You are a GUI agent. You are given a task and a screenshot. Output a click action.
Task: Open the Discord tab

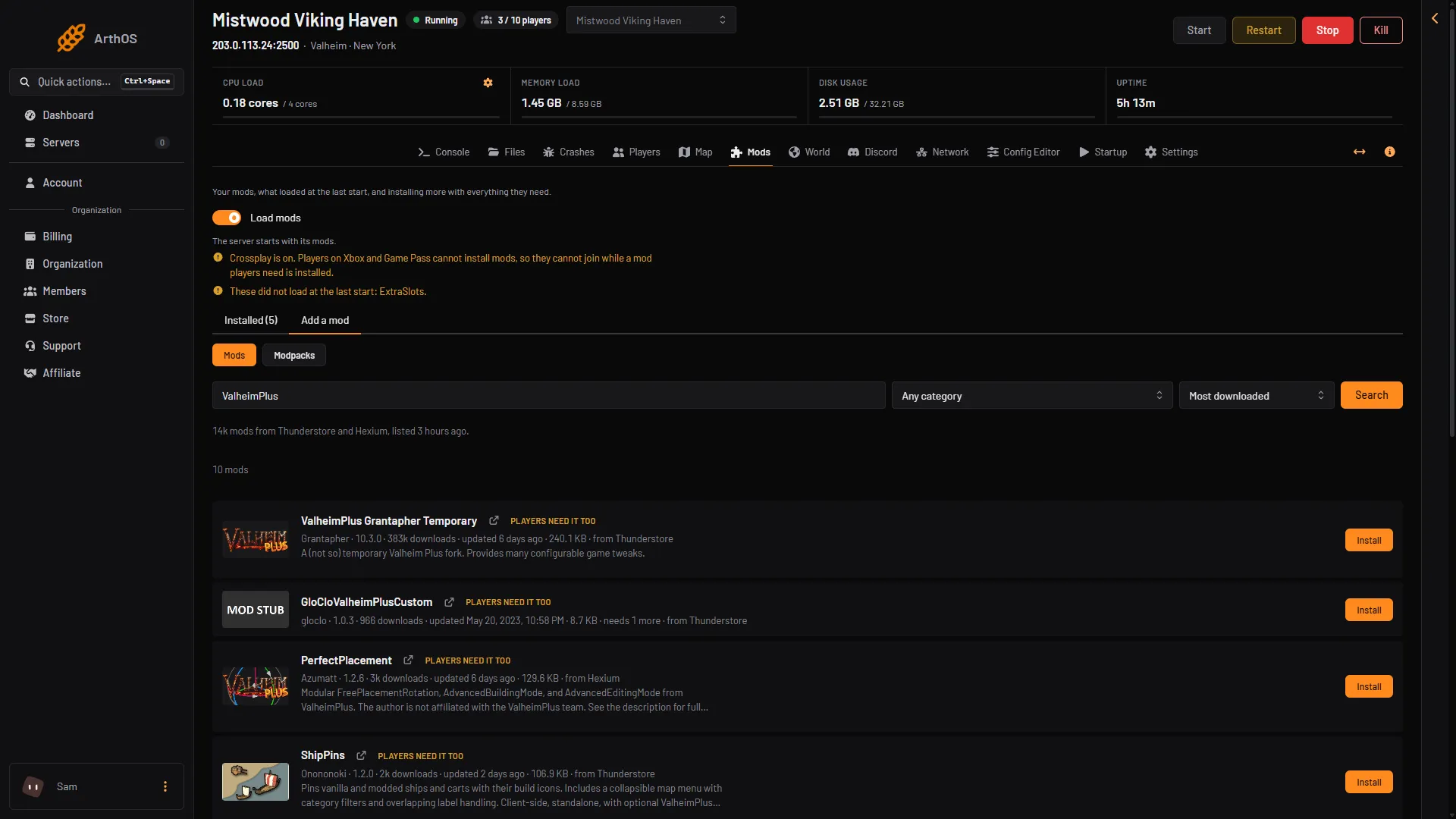(872, 152)
